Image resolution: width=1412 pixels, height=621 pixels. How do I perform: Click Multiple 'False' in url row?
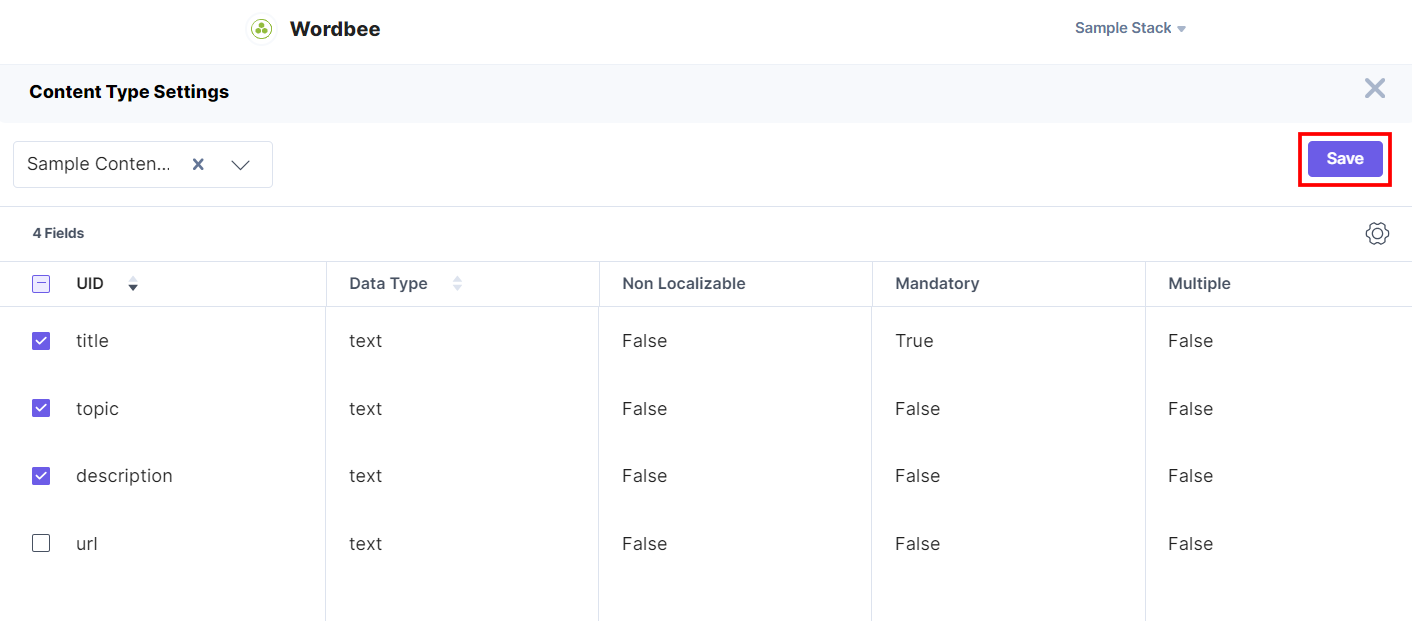1190,544
